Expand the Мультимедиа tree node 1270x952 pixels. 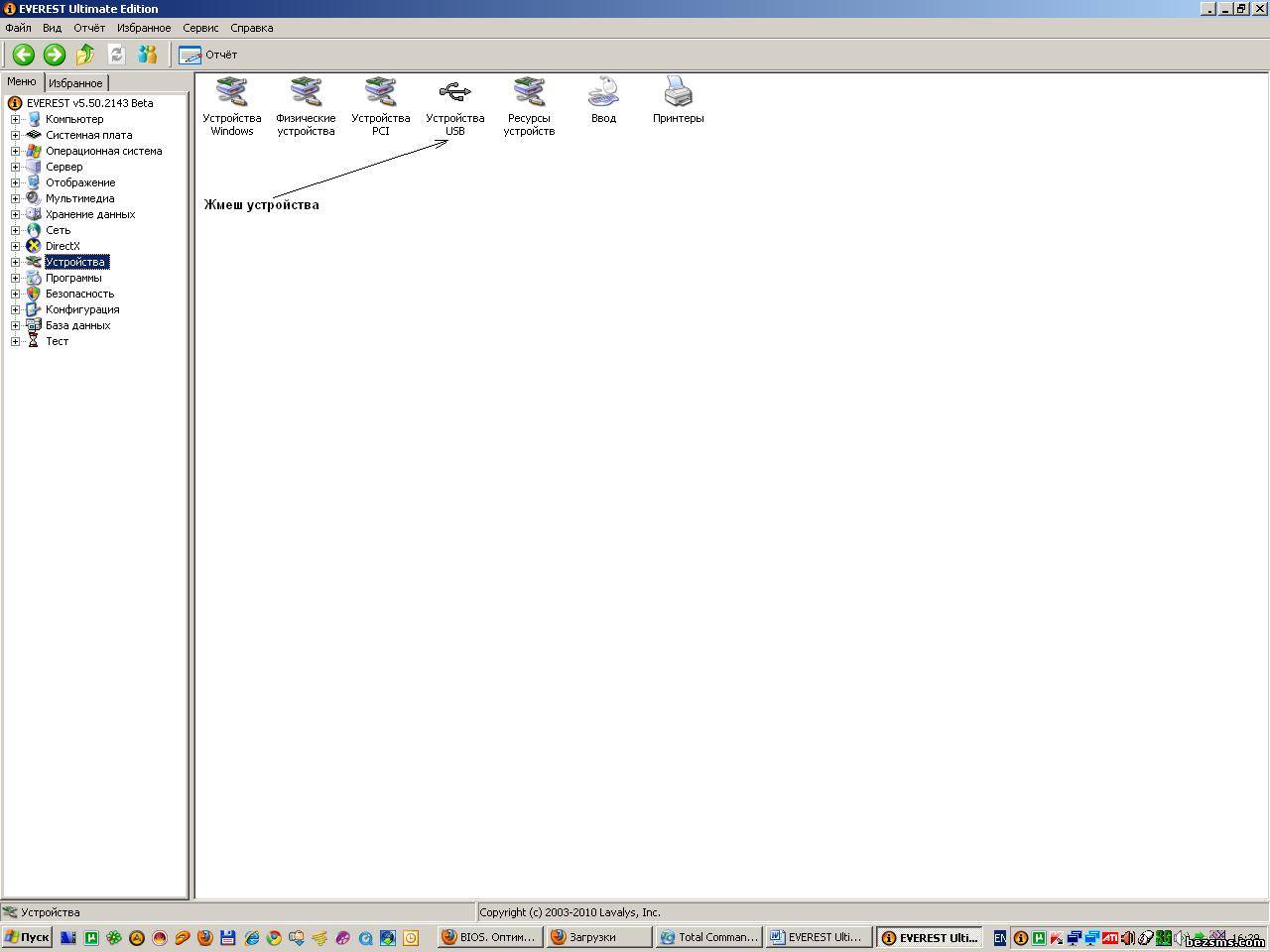15,198
